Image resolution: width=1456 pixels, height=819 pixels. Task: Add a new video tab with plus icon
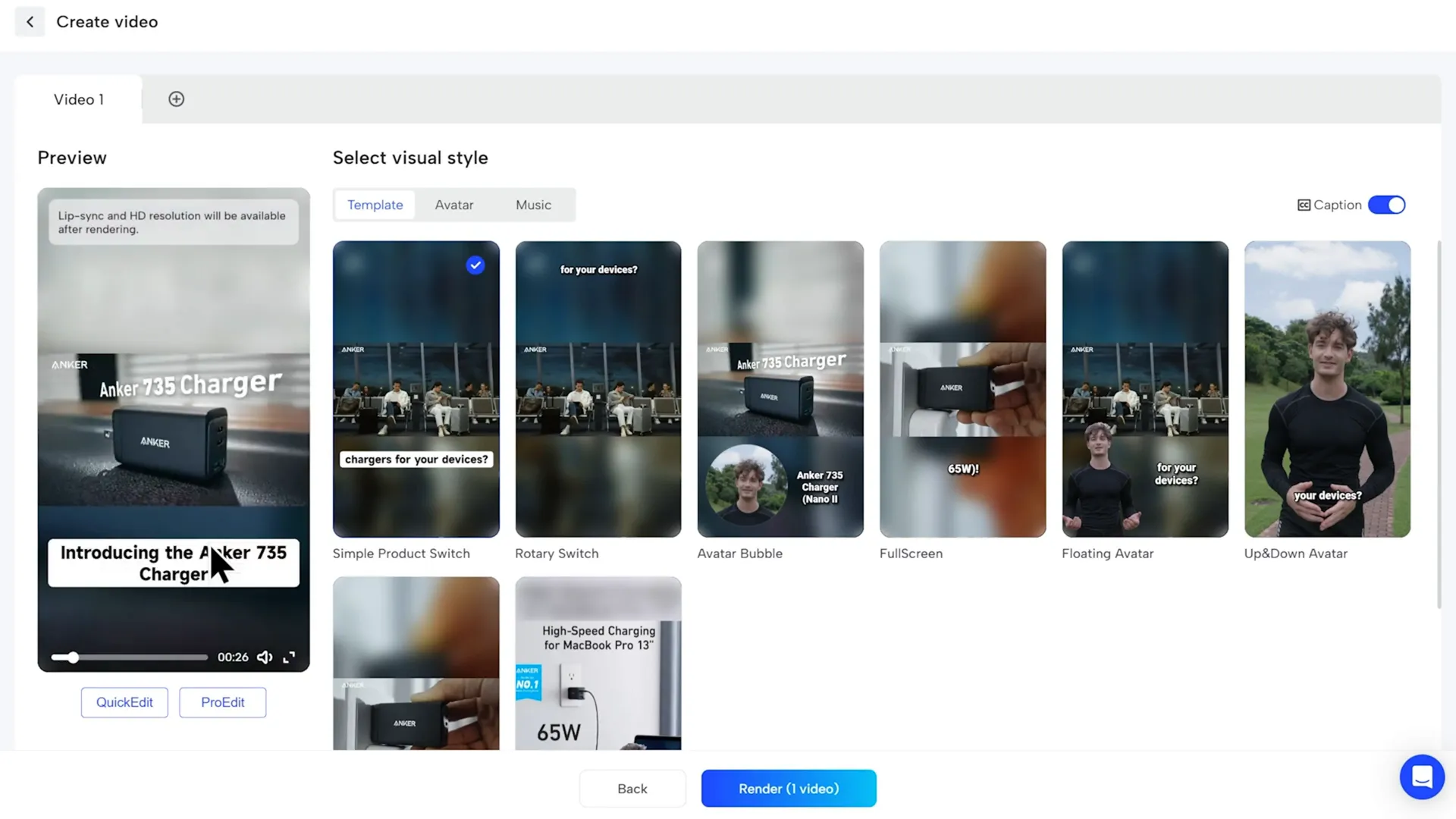point(176,99)
